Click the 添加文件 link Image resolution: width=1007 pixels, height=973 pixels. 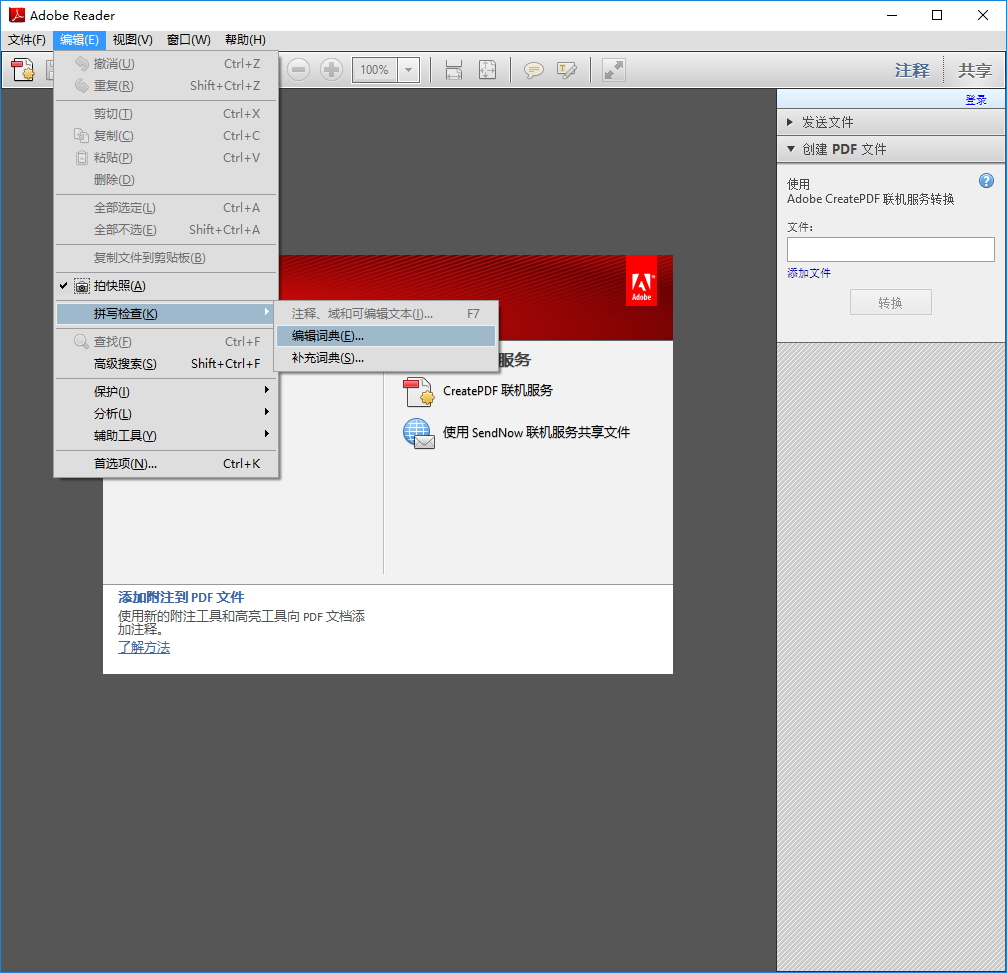(809, 273)
